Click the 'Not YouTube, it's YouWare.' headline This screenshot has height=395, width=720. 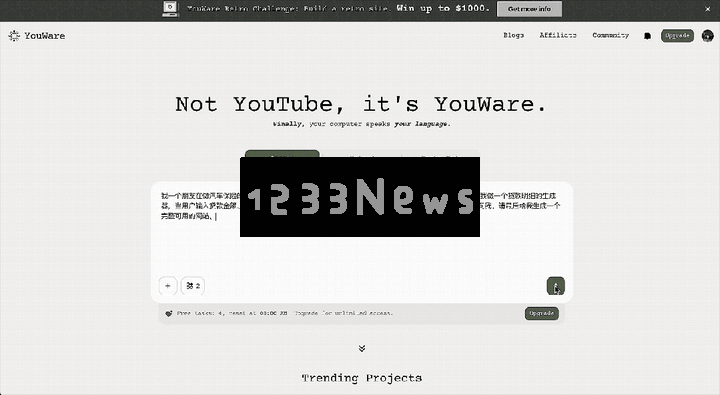360,104
